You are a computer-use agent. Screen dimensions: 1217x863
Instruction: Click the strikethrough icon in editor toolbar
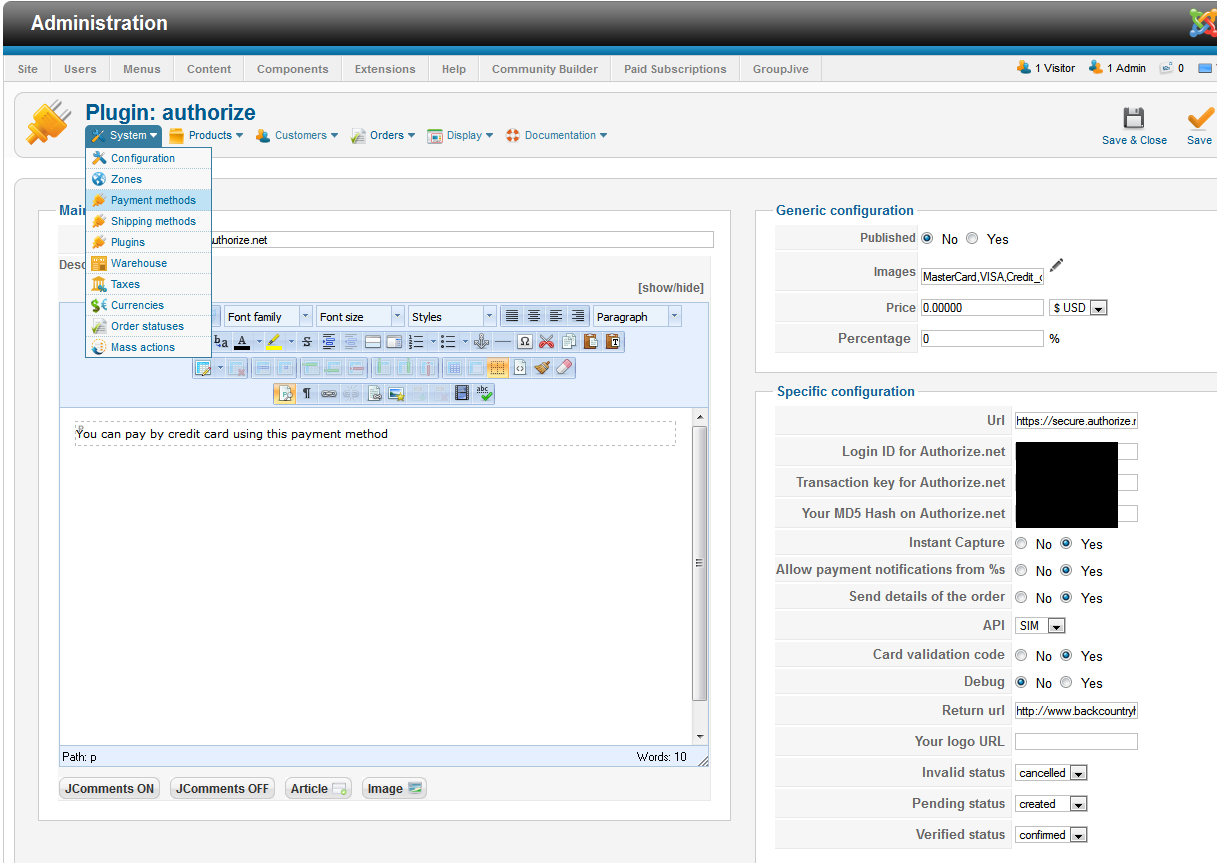point(307,342)
